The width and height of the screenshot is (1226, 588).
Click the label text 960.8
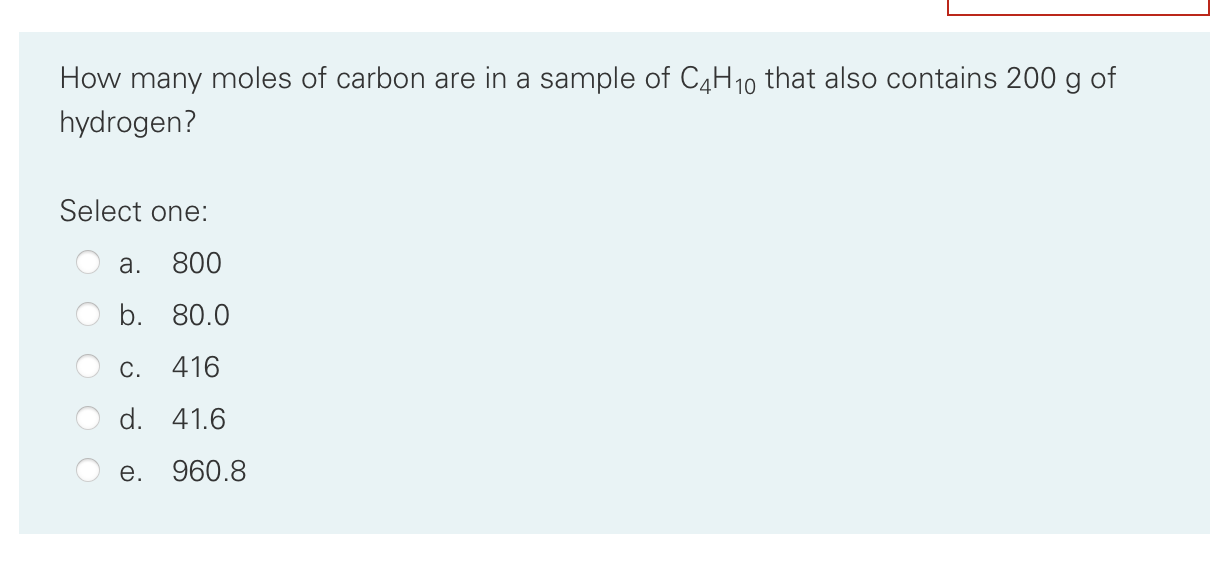(211, 470)
